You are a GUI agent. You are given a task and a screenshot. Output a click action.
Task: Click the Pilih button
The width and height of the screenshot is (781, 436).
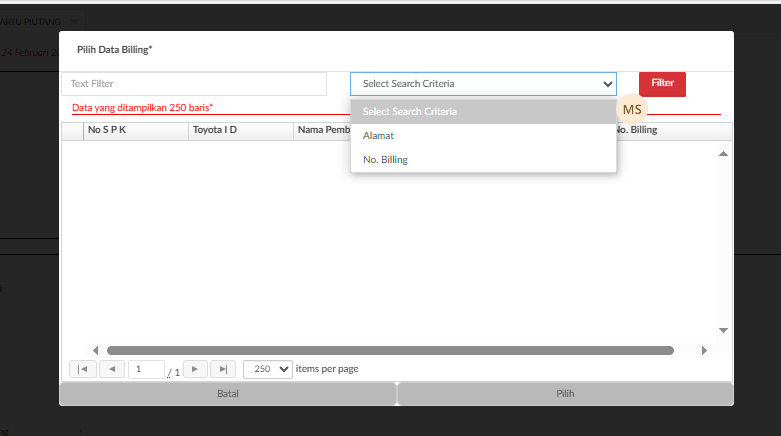pos(565,394)
